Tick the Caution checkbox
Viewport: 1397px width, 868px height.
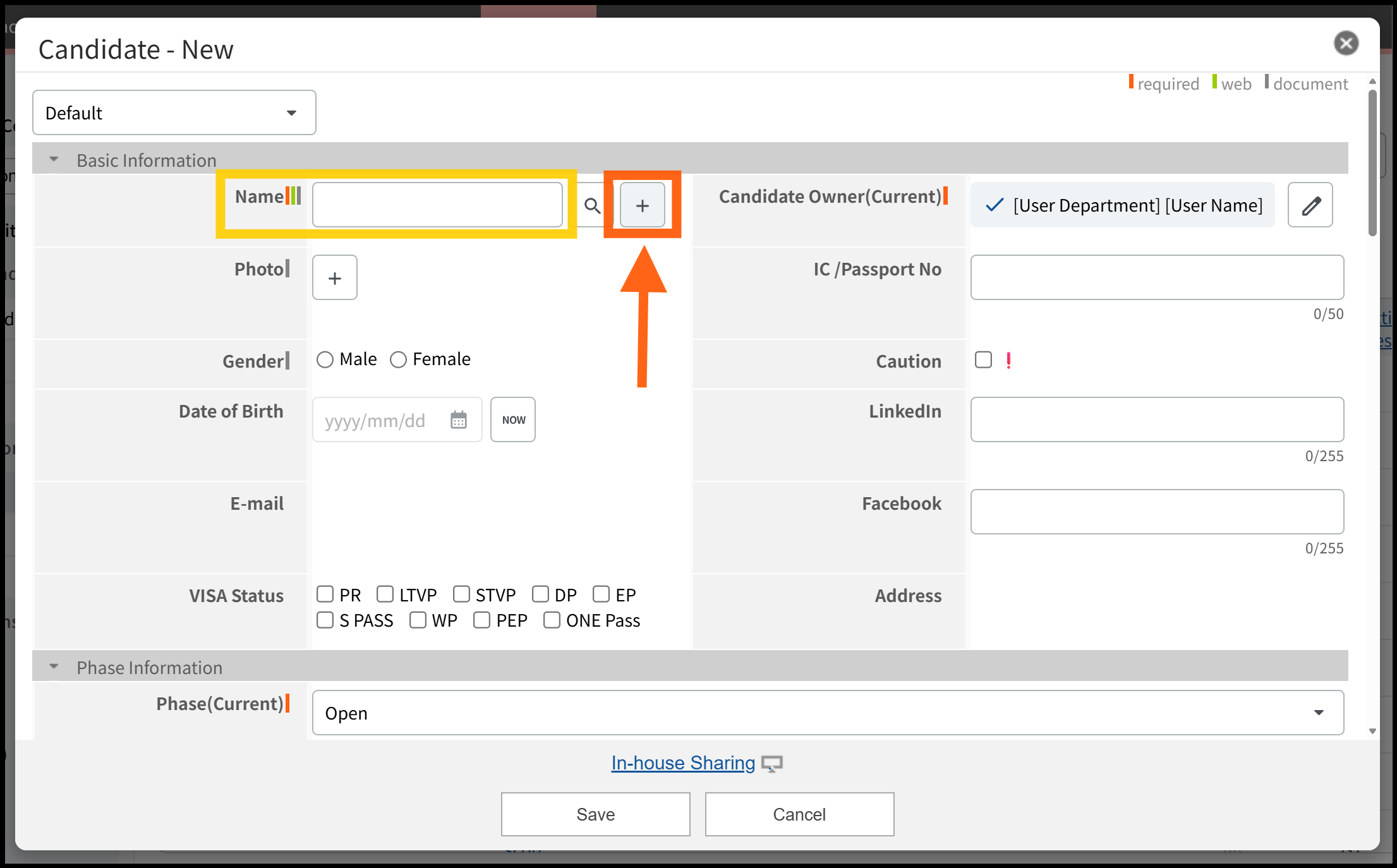[983, 360]
